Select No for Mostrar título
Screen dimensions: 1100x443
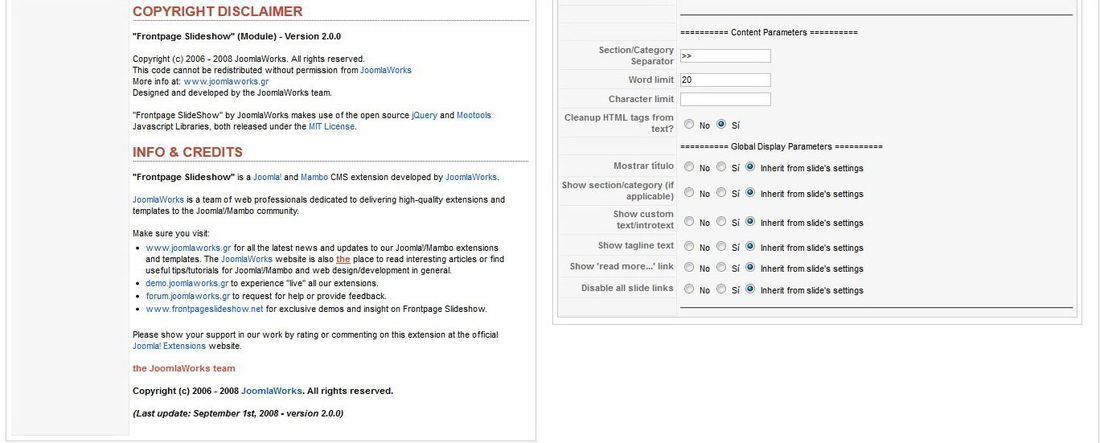(689, 167)
